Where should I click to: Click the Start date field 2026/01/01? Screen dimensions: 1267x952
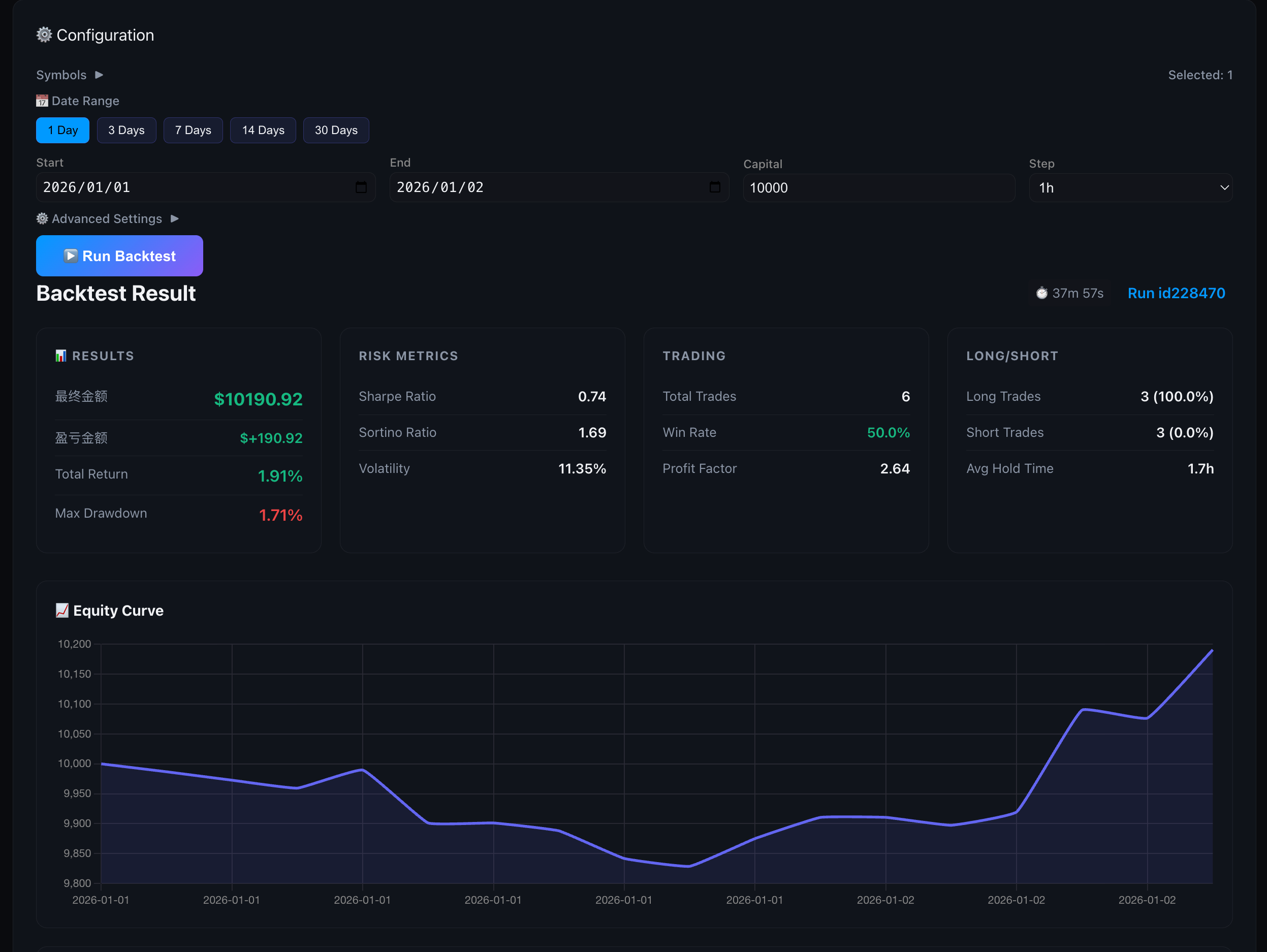206,187
